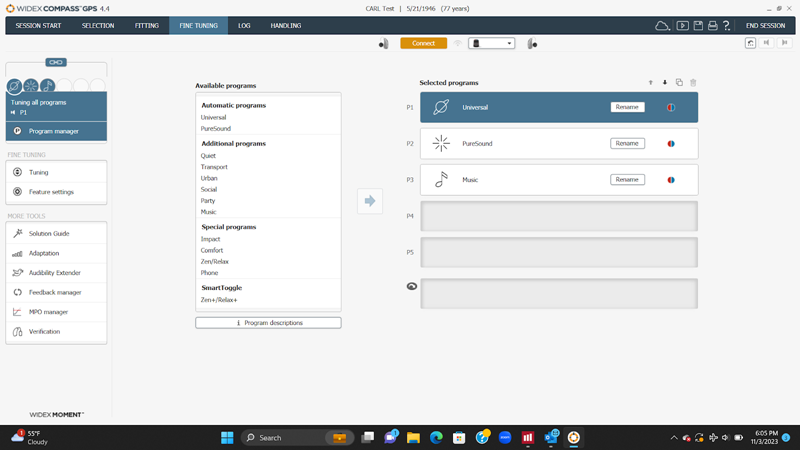Select the empty P5 program slot

pyautogui.click(x=559, y=252)
